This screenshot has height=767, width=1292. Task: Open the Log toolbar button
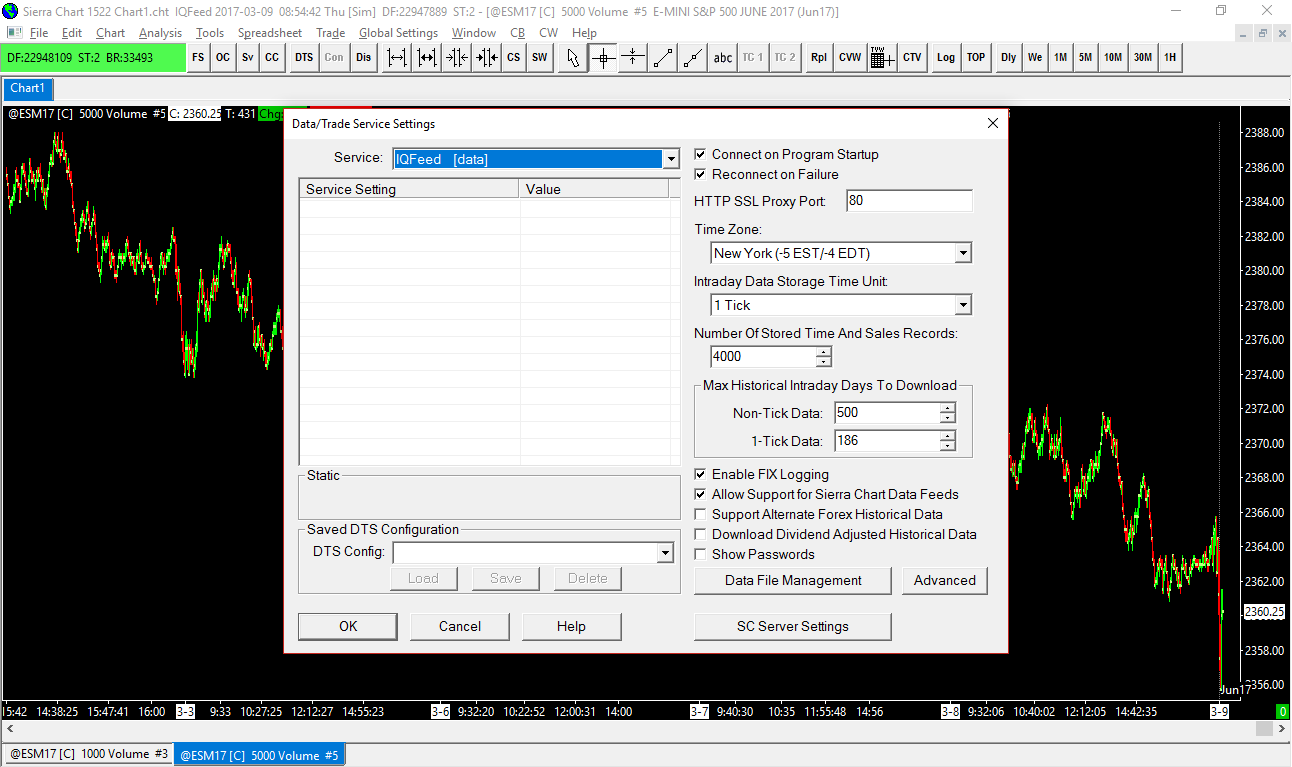point(946,58)
